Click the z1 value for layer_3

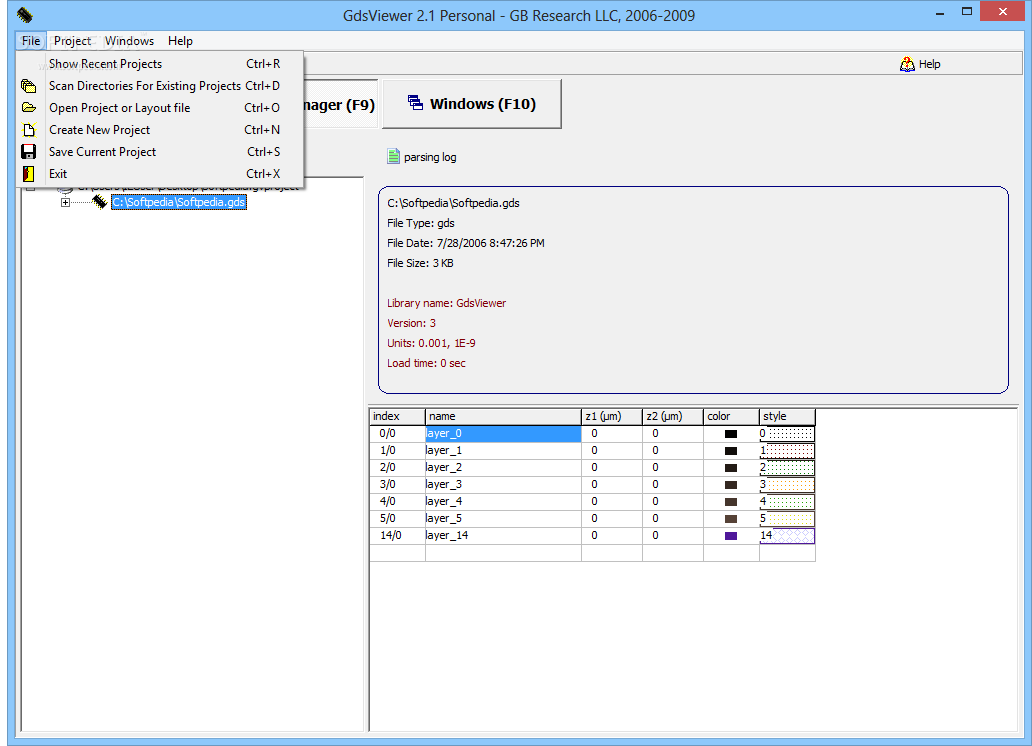(x=611, y=485)
